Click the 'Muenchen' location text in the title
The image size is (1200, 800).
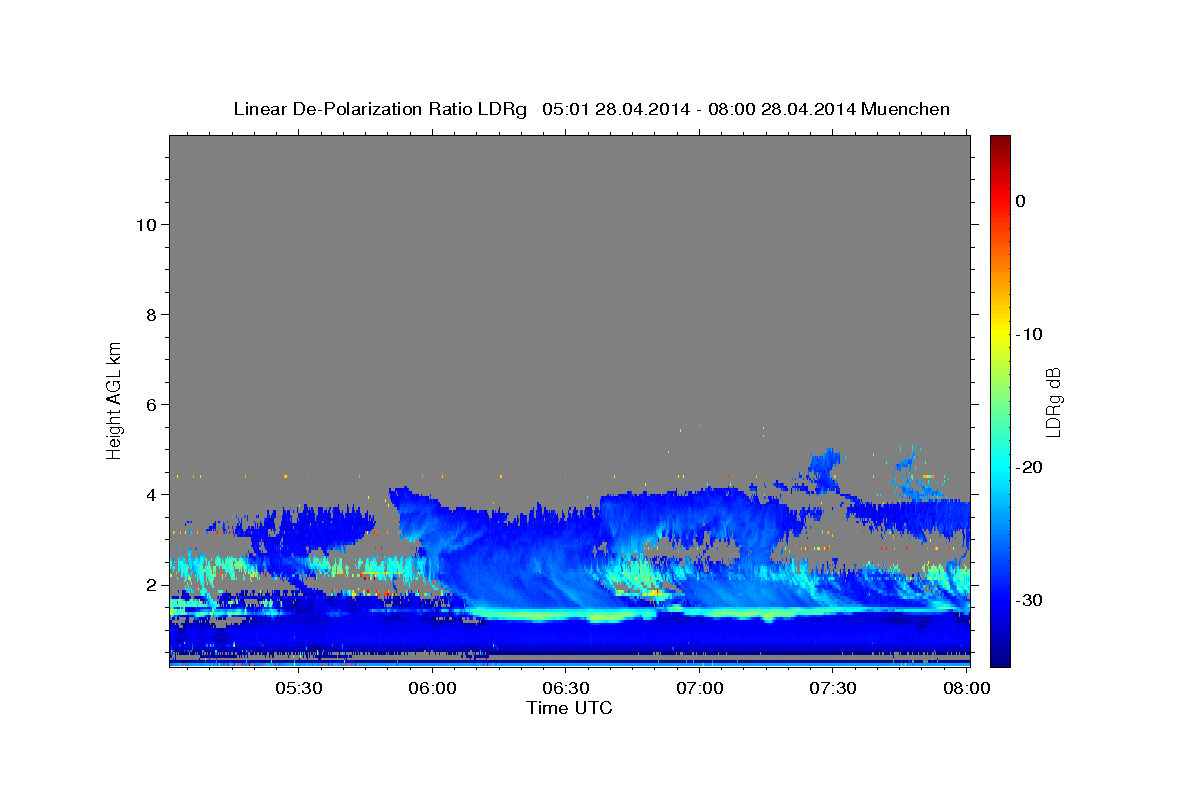(905, 109)
